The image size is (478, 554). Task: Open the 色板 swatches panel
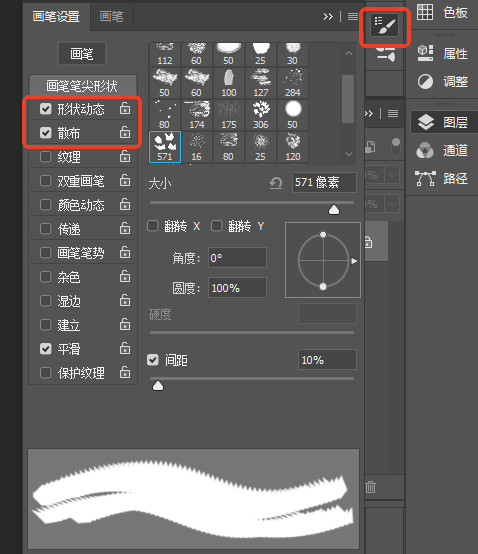click(442, 12)
